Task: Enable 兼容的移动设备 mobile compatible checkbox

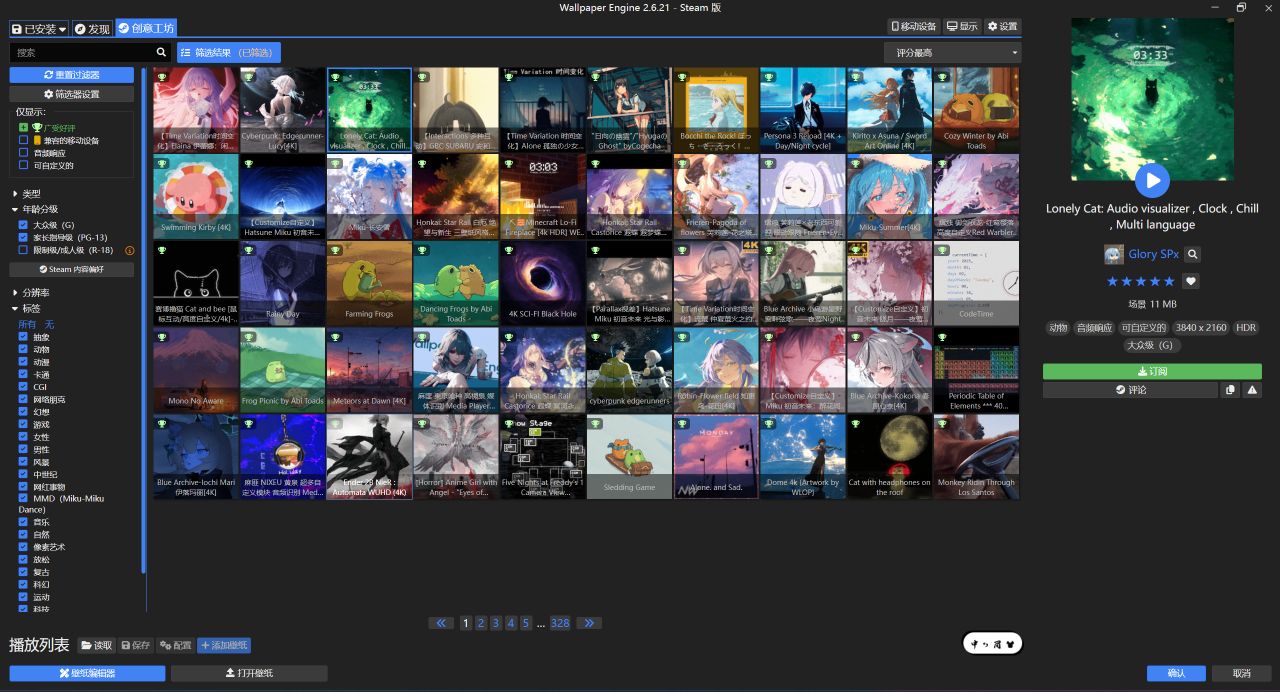Action: 23,140
